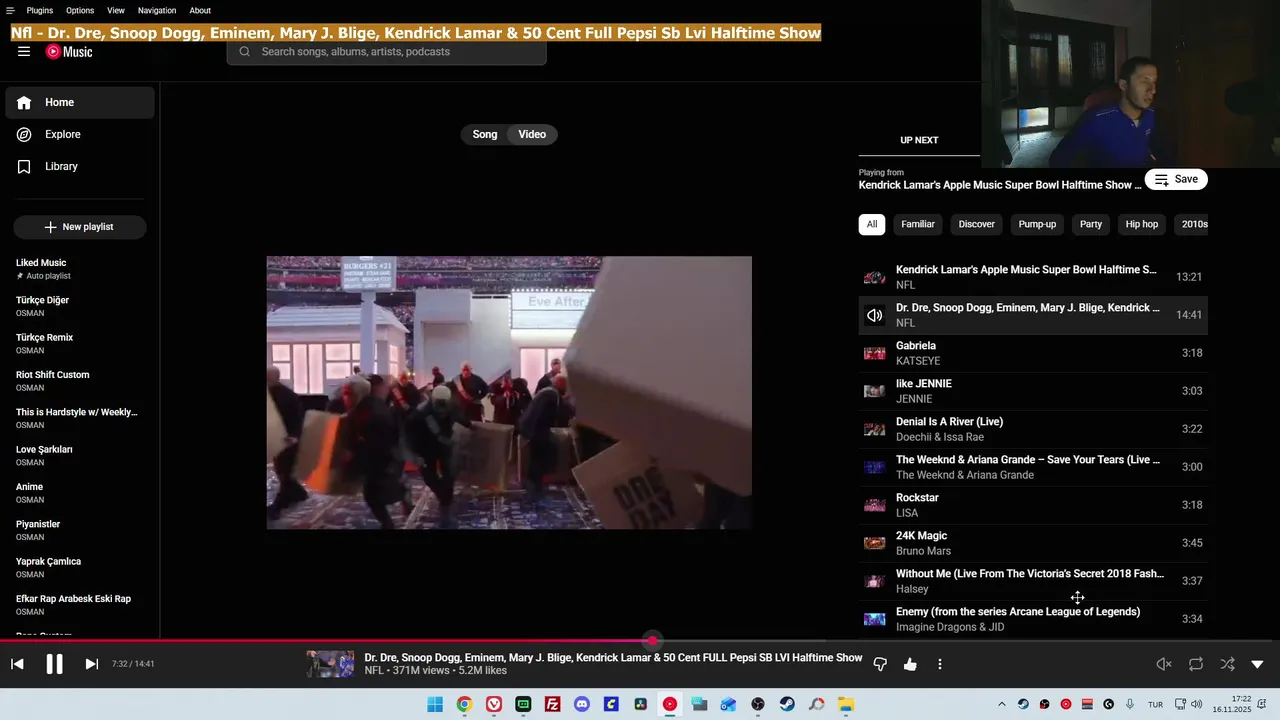This screenshot has height=720, width=1280.
Task: Open the Riot Shift Custom playlist
Action: (x=80, y=381)
